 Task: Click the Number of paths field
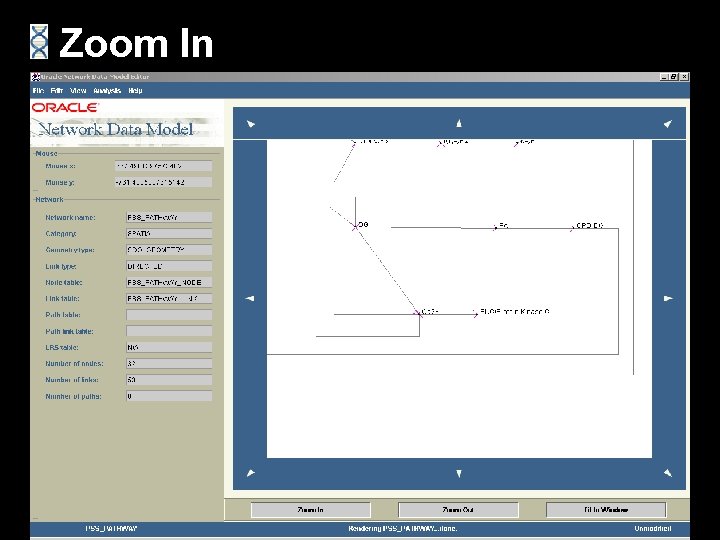point(169,396)
